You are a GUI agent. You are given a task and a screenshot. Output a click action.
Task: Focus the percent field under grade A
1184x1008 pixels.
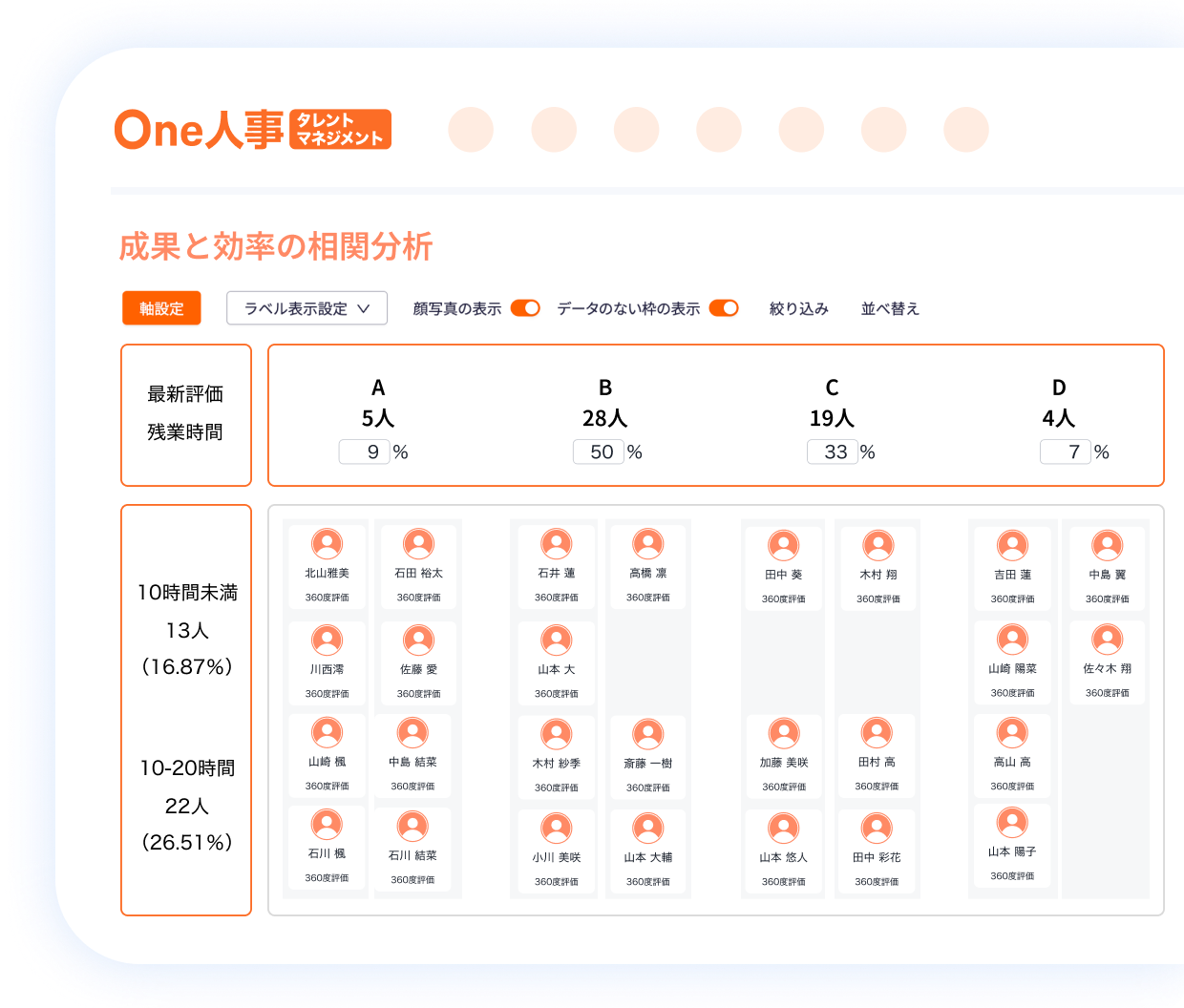click(x=365, y=451)
